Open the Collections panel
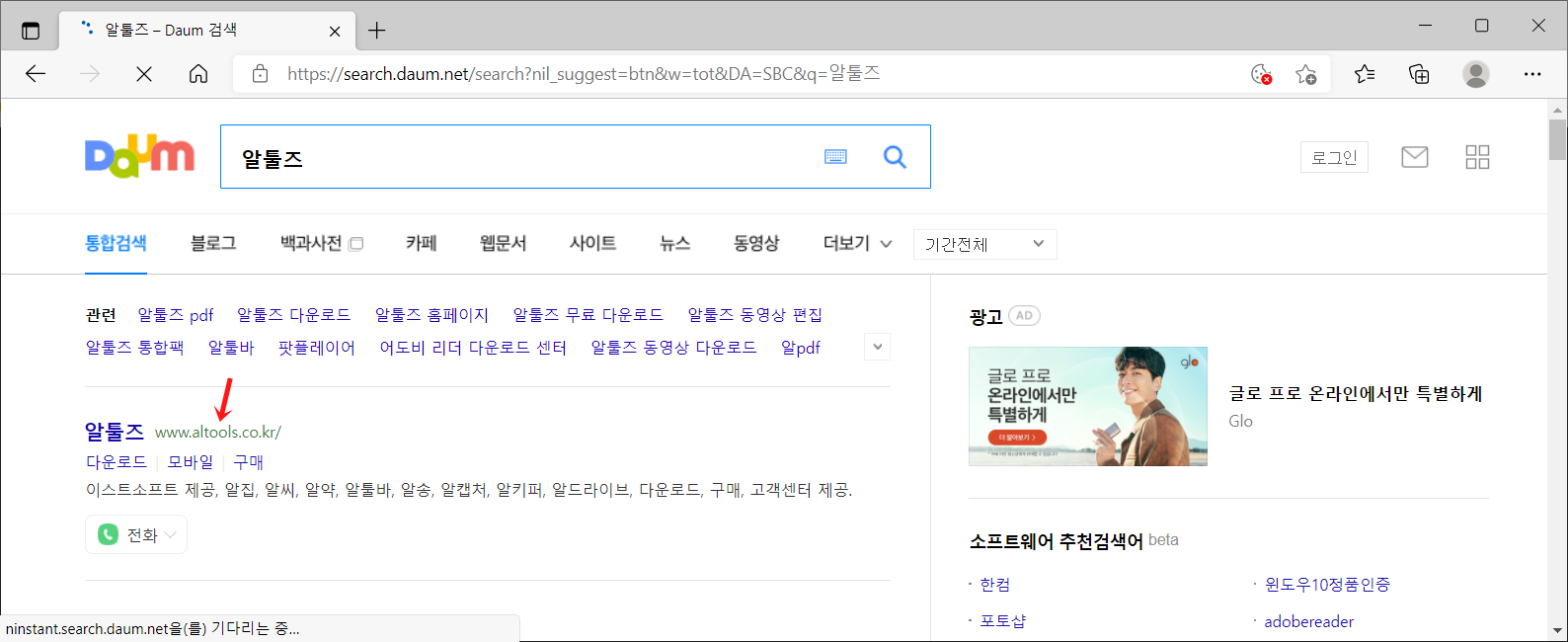The image size is (1568, 642). coord(1419,74)
